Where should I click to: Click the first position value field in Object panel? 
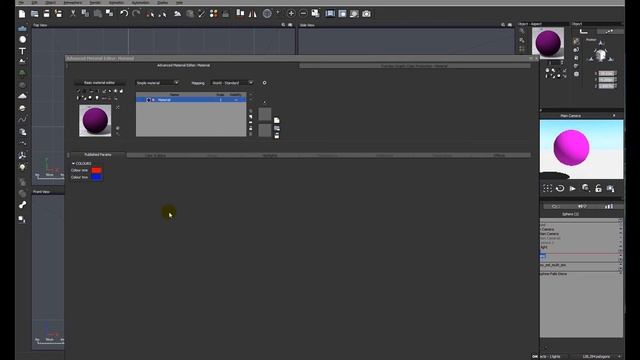click(607, 73)
